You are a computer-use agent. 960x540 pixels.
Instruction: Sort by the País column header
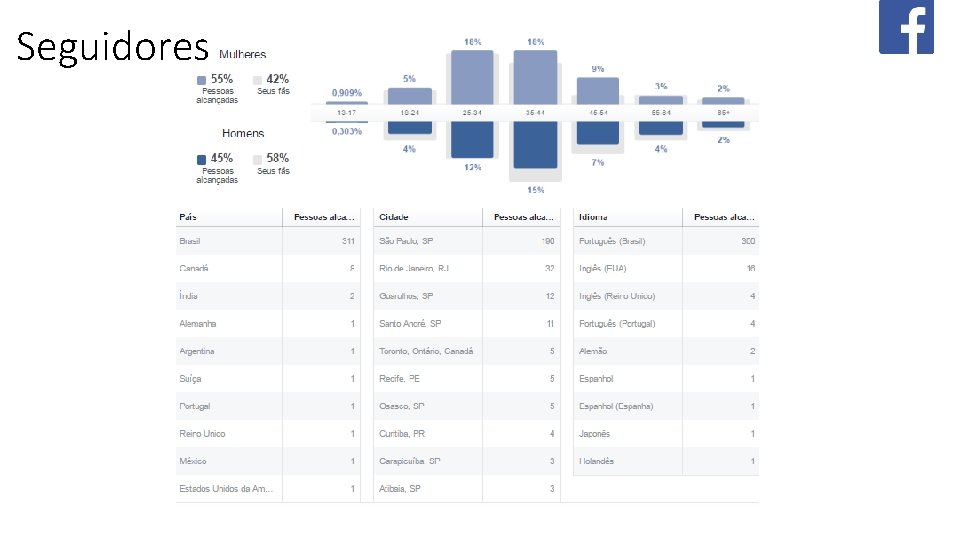click(188, 217)
